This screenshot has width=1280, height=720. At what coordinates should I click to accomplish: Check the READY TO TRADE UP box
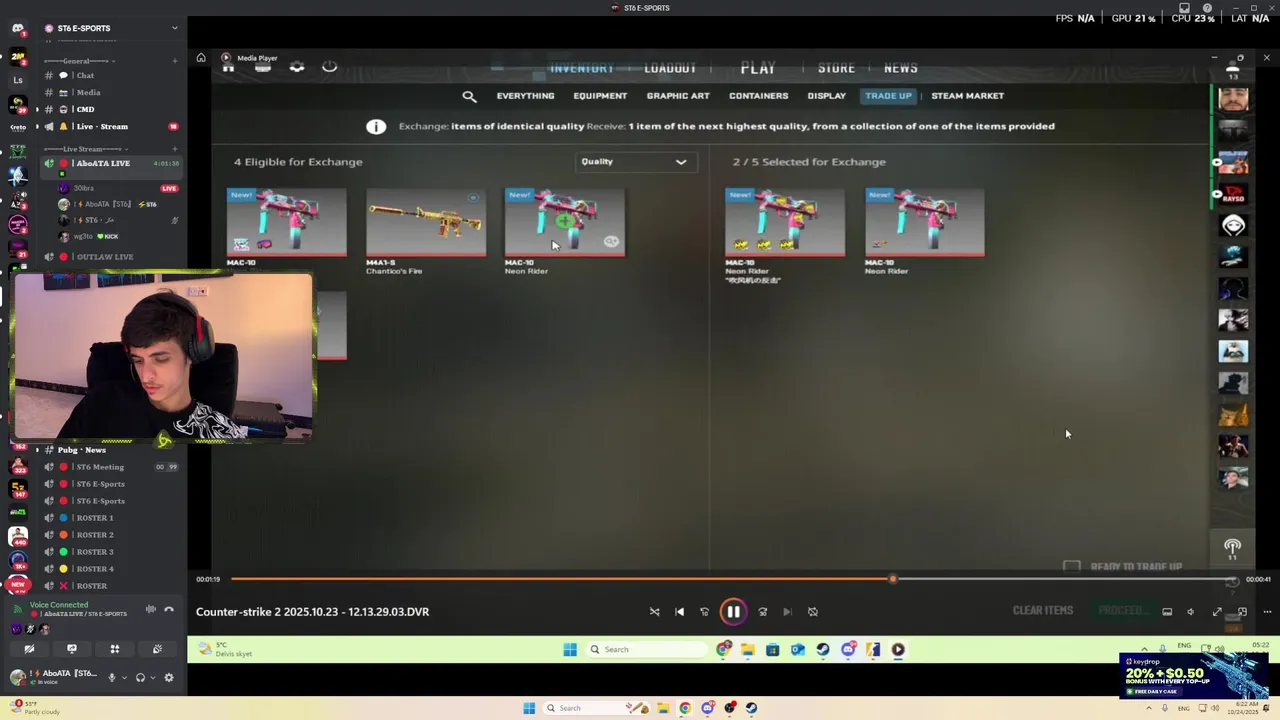pyautogui.click(x=1072, y=567)
